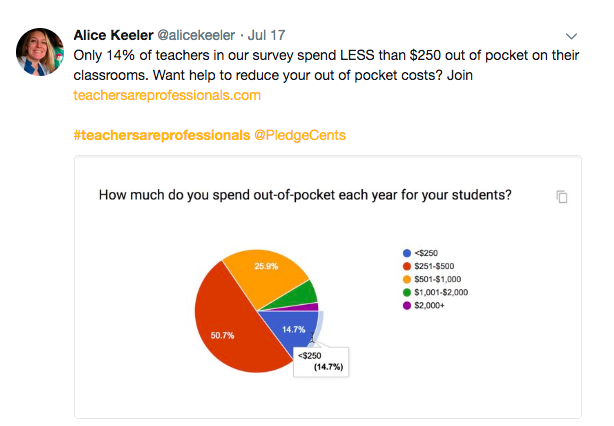Open the @alicekeeler handle link
The height and width of the screenshot is (426, 614).
click(x=196, y=35)
